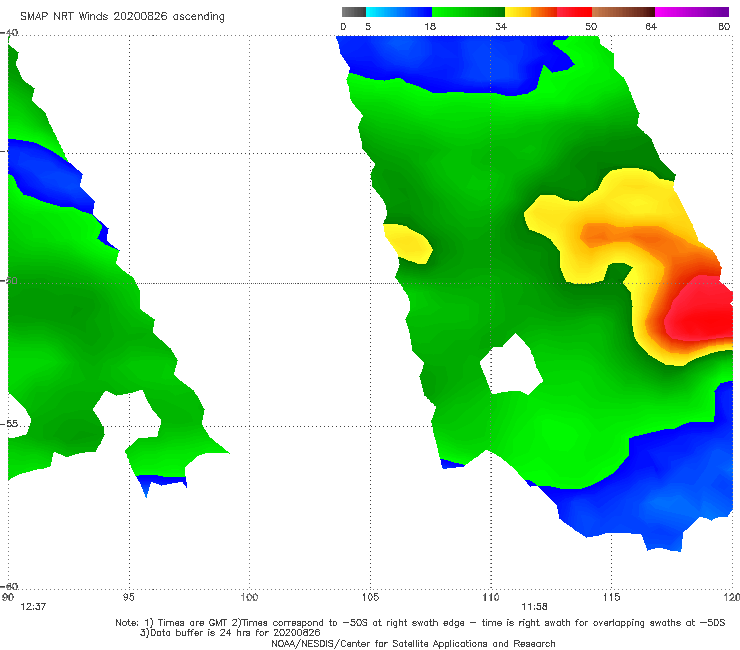Click the '-60' latitude axis label
The width and height of the screenshot is (740, 650).
[9, 586]
